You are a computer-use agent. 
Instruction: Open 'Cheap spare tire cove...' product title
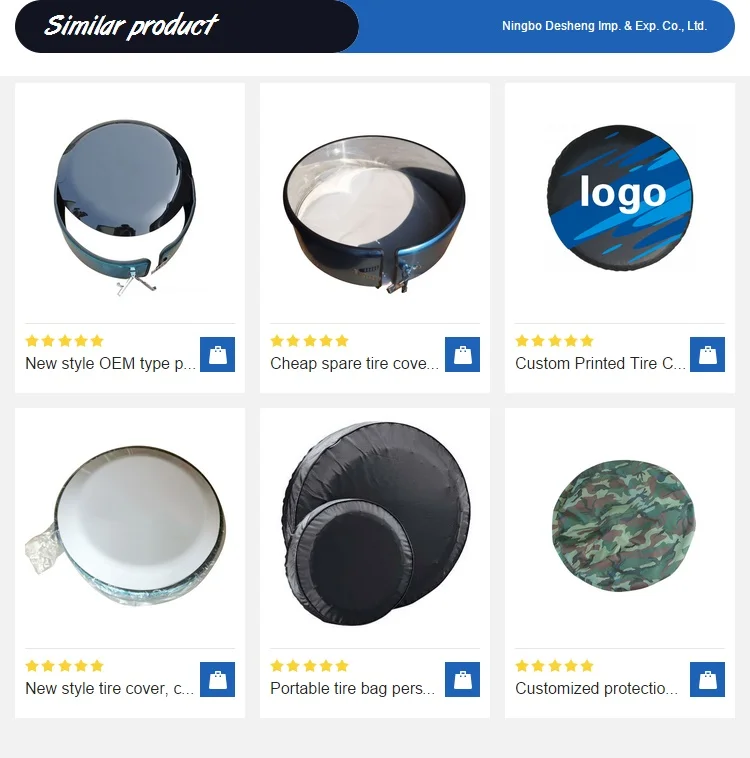click(354, 363)
